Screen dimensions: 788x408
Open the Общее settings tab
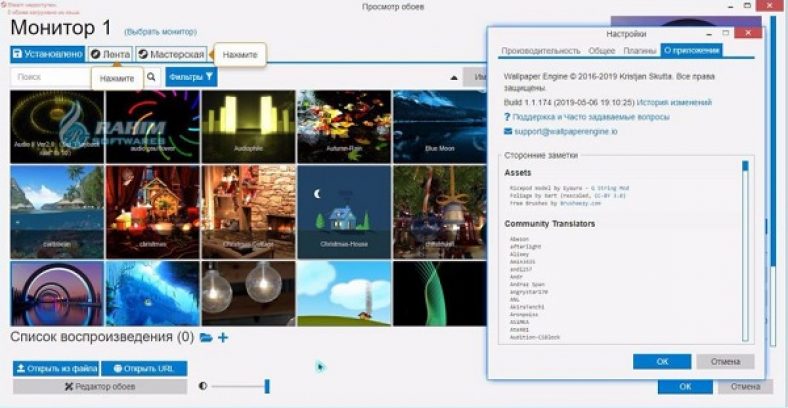coord(602,51)
